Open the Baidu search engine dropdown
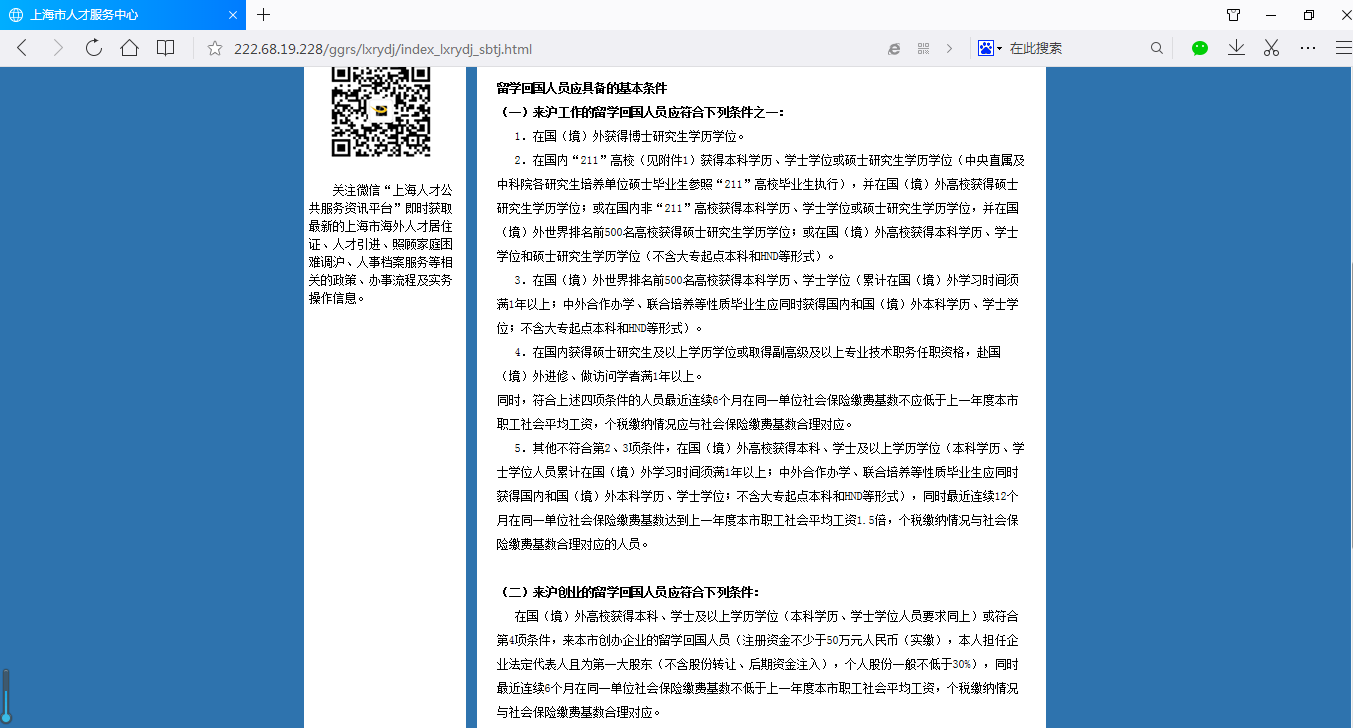Screen dimensions: 1353x728 click(x=989, y=48)
